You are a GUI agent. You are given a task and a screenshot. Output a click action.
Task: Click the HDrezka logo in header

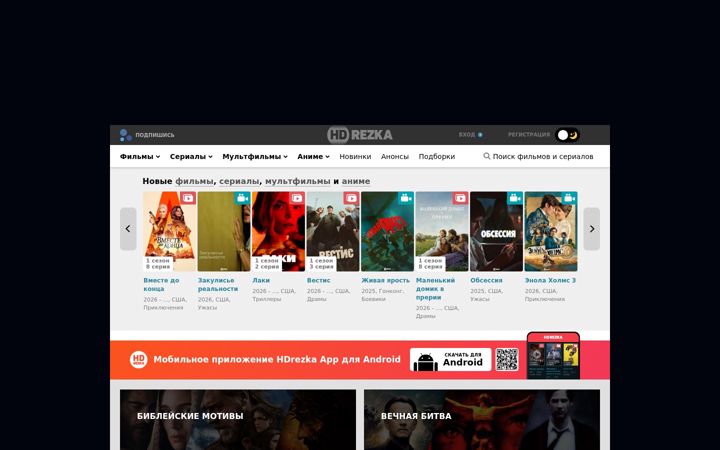[360, 135]
